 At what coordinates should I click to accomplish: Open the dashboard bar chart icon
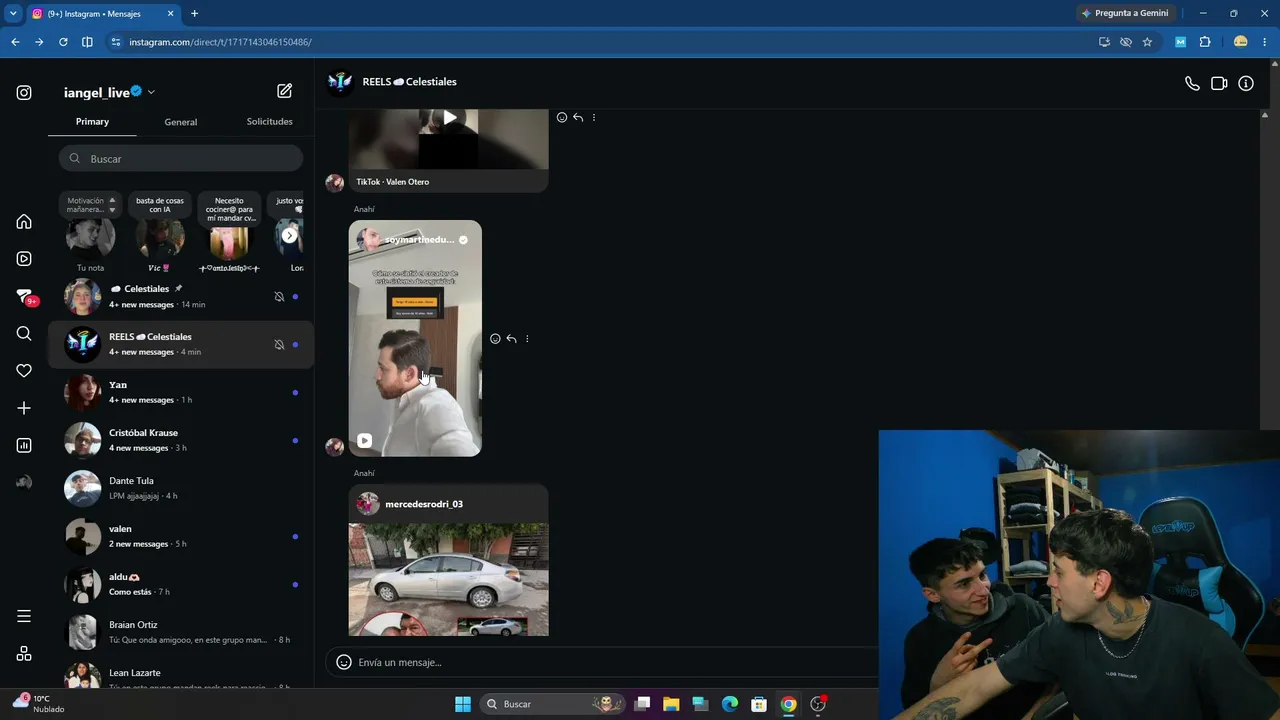tap(24, 445)
